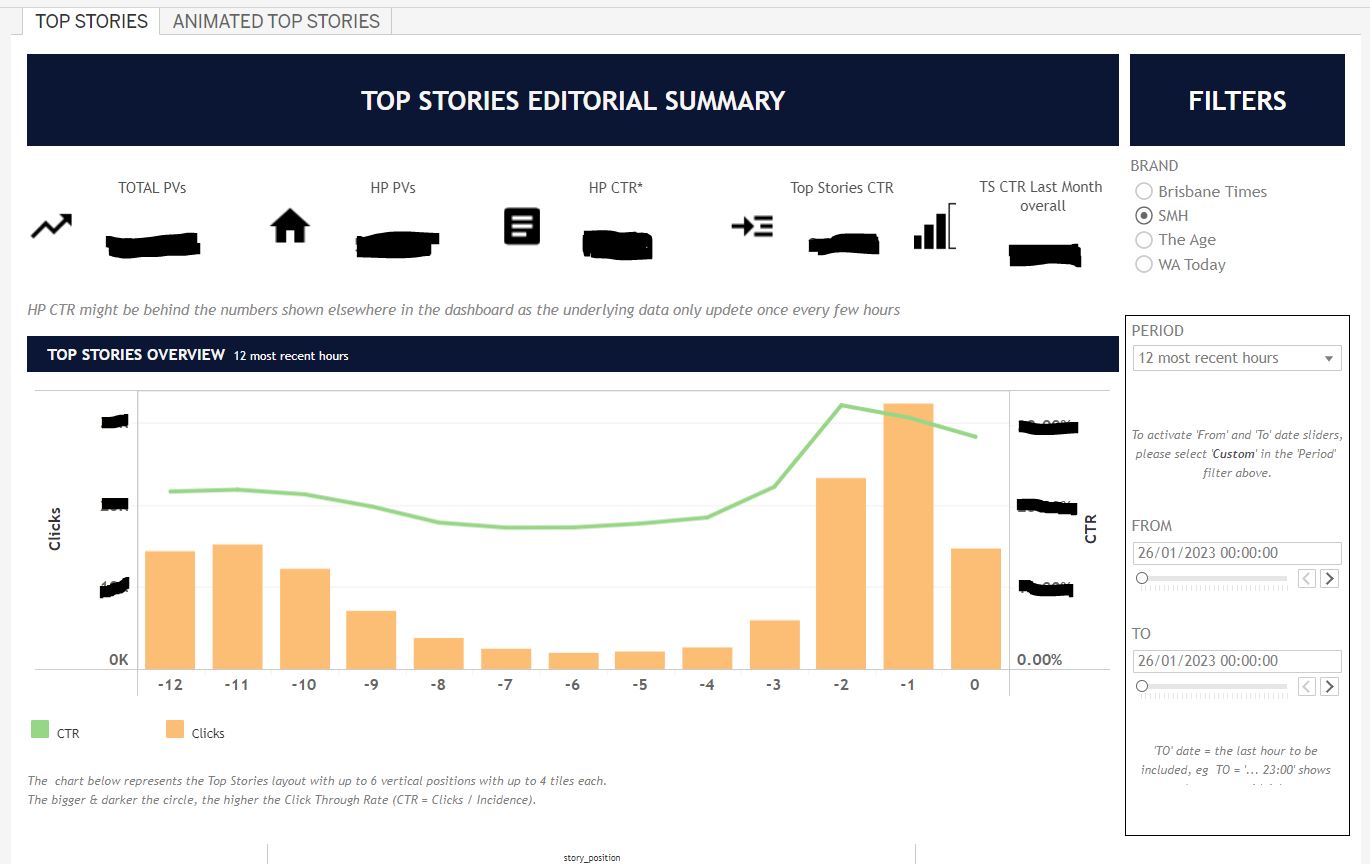Click the FROM date input field
Image resolution: width=1370 pixels, height=864 pixels.
pos(1237,553)
